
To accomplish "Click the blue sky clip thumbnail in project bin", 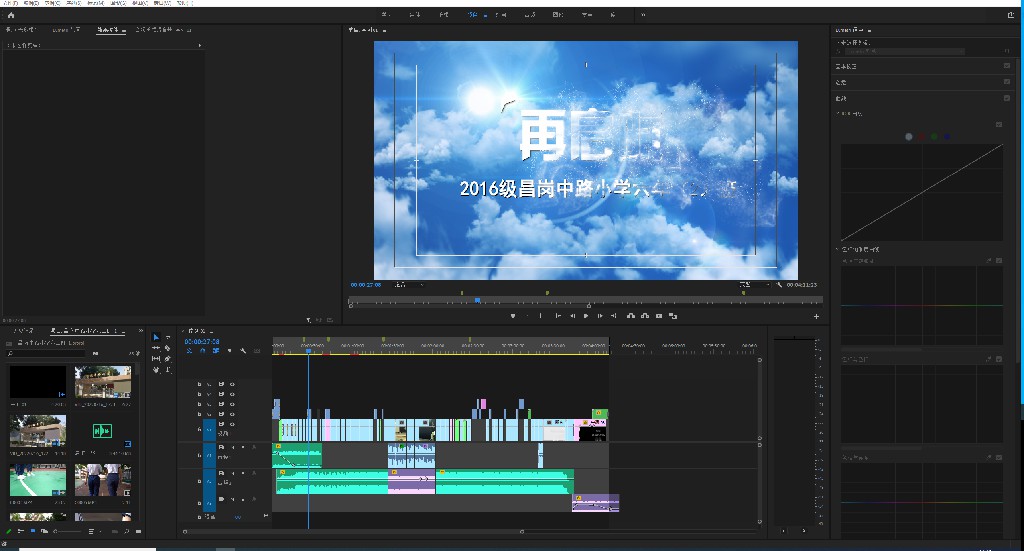I will [x=102, y=381].
